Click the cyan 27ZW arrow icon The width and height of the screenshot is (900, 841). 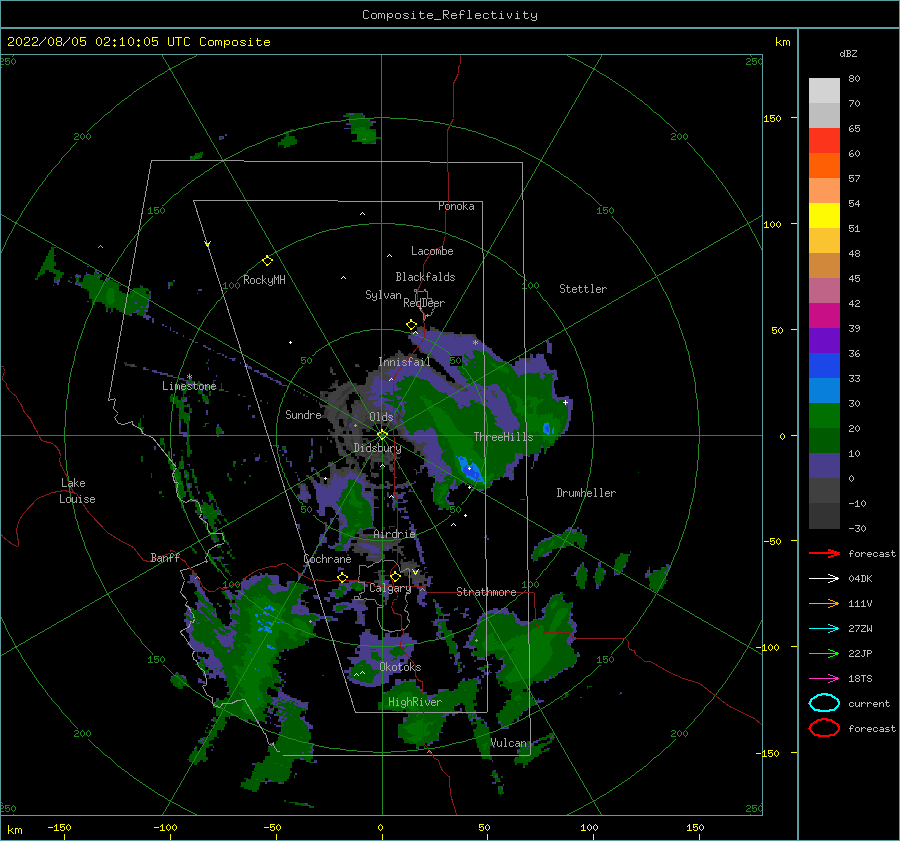[x=824, y=629]
